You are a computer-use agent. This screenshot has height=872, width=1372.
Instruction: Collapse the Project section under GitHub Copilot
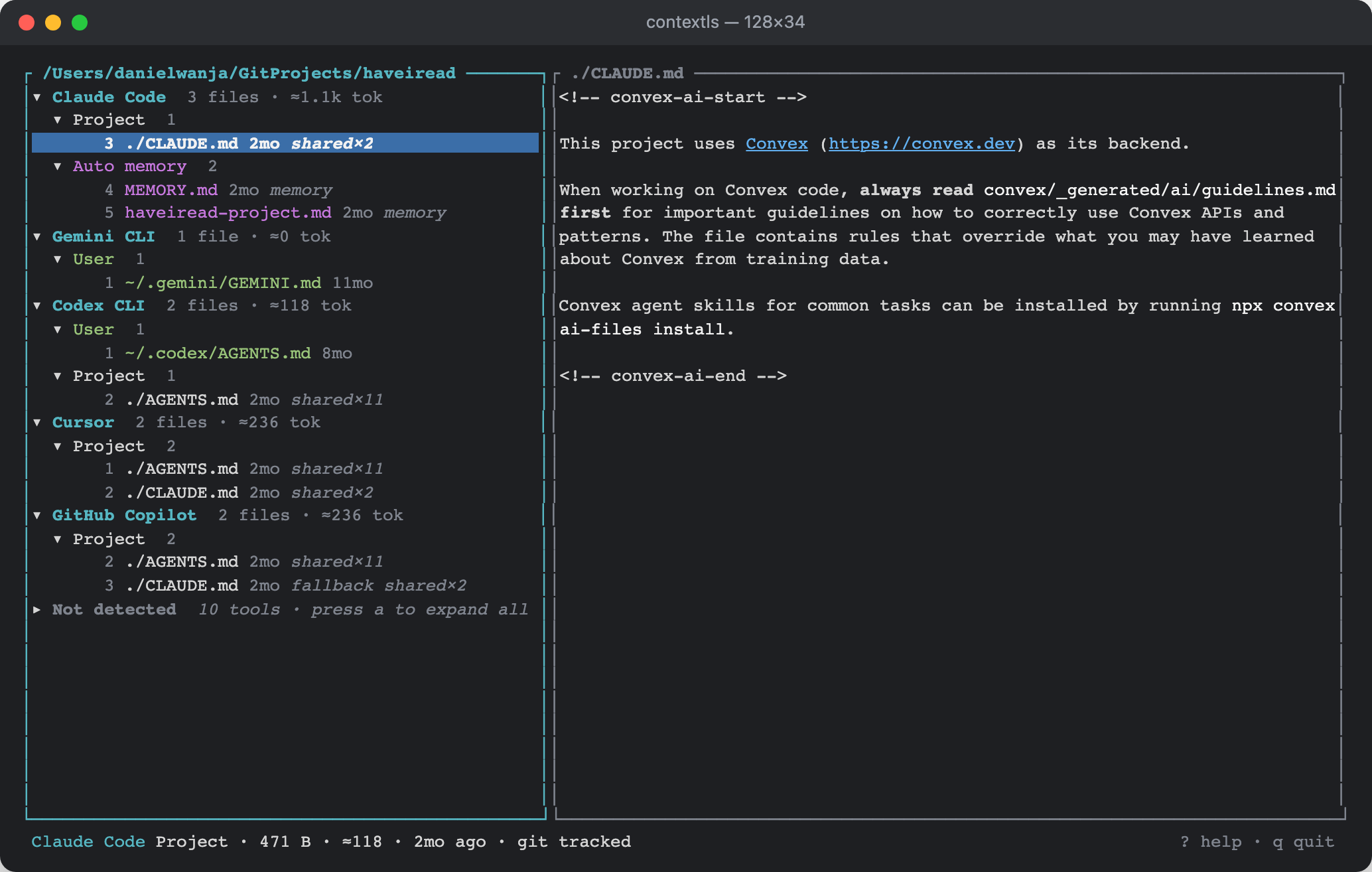point(58,540)
